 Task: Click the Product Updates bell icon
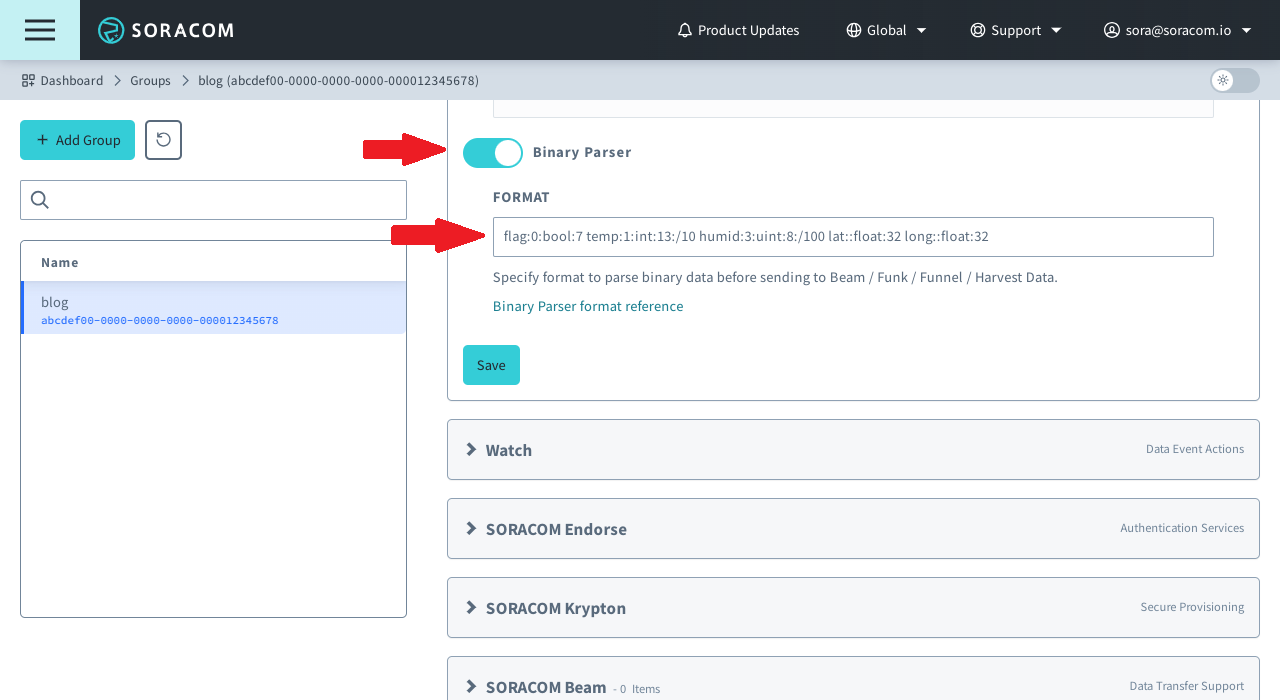tap(685, 30)
